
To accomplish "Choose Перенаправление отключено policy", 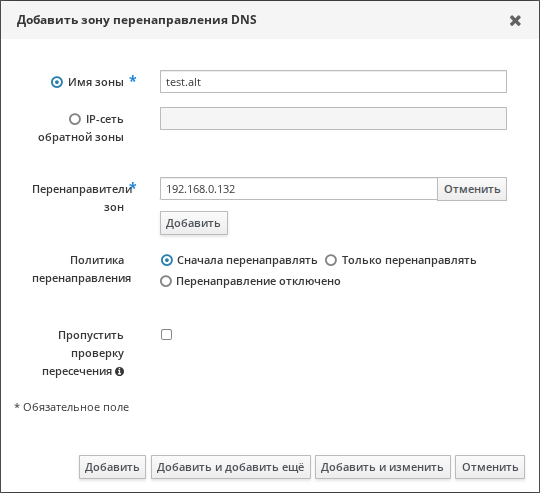I will click(x=166, y=281).
